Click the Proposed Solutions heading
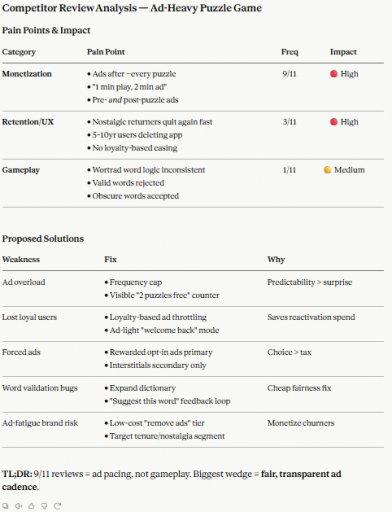This screenshot has width=392, height=512. tap(43, 239)
